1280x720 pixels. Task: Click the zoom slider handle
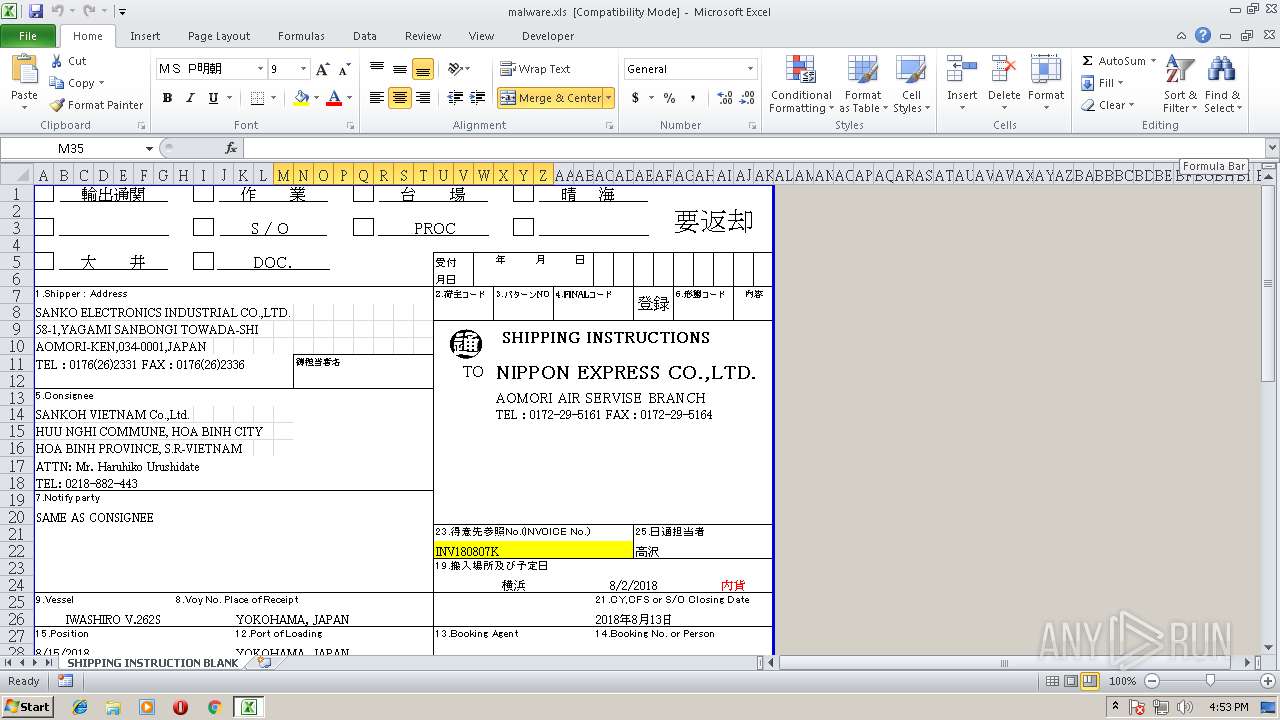pos(1210,681)
